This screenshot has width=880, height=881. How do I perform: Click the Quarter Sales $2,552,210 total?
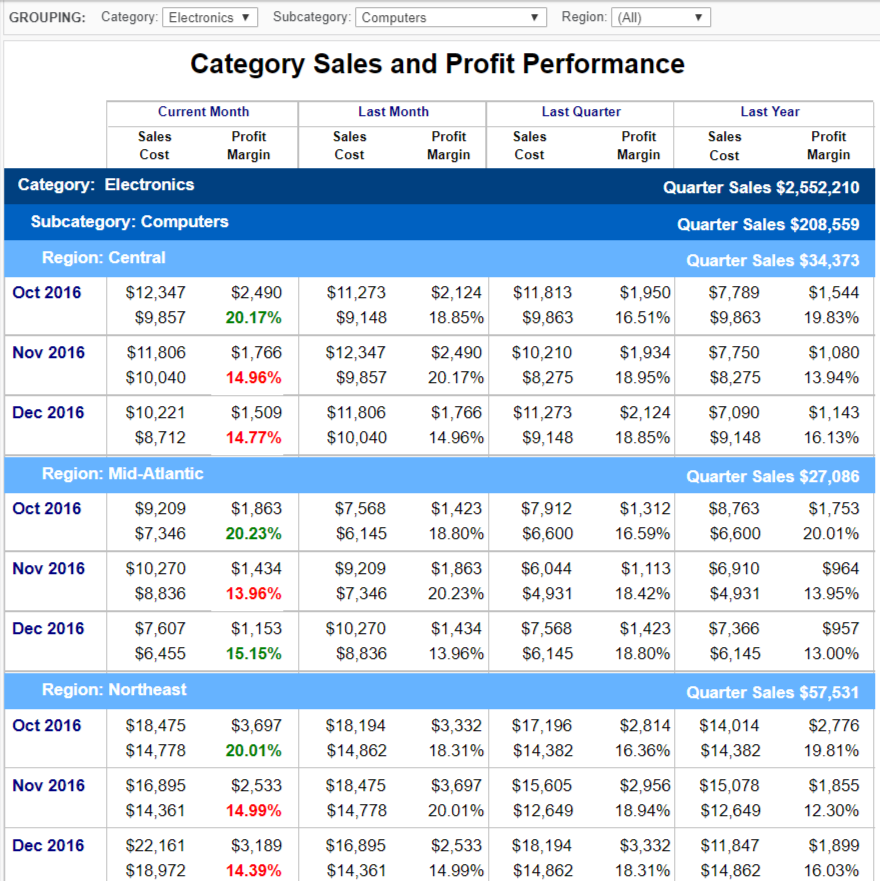point(761,188)
